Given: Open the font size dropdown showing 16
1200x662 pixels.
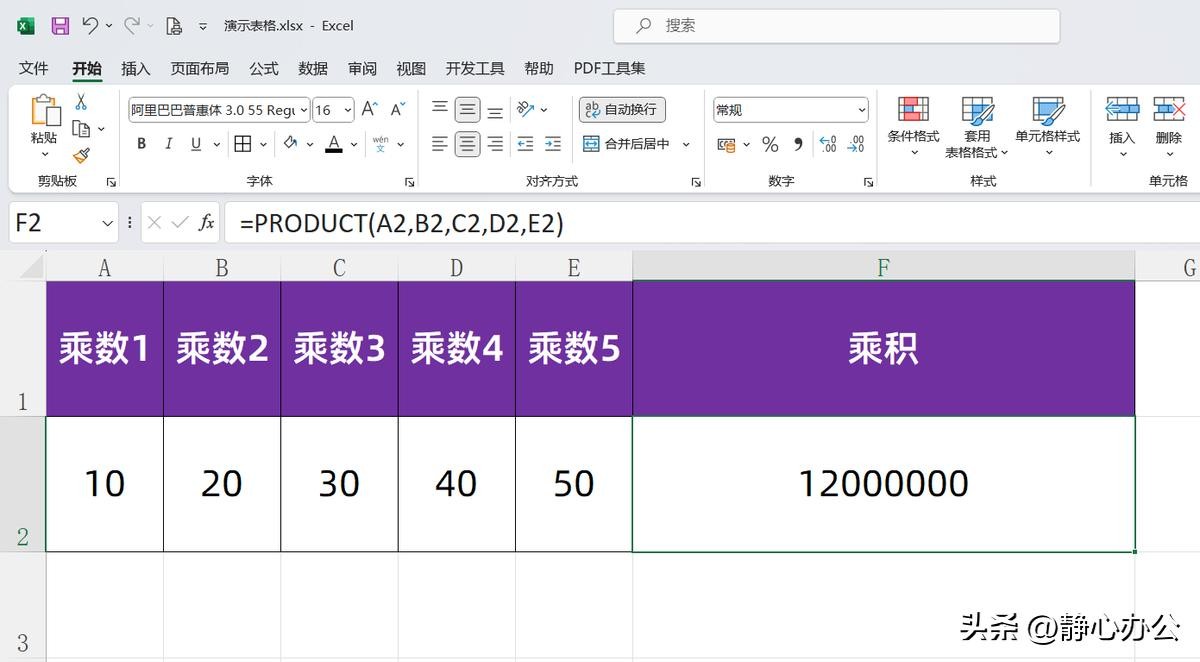Looking at the screenshot, I should pyautogui.click(x=347, y=110).
